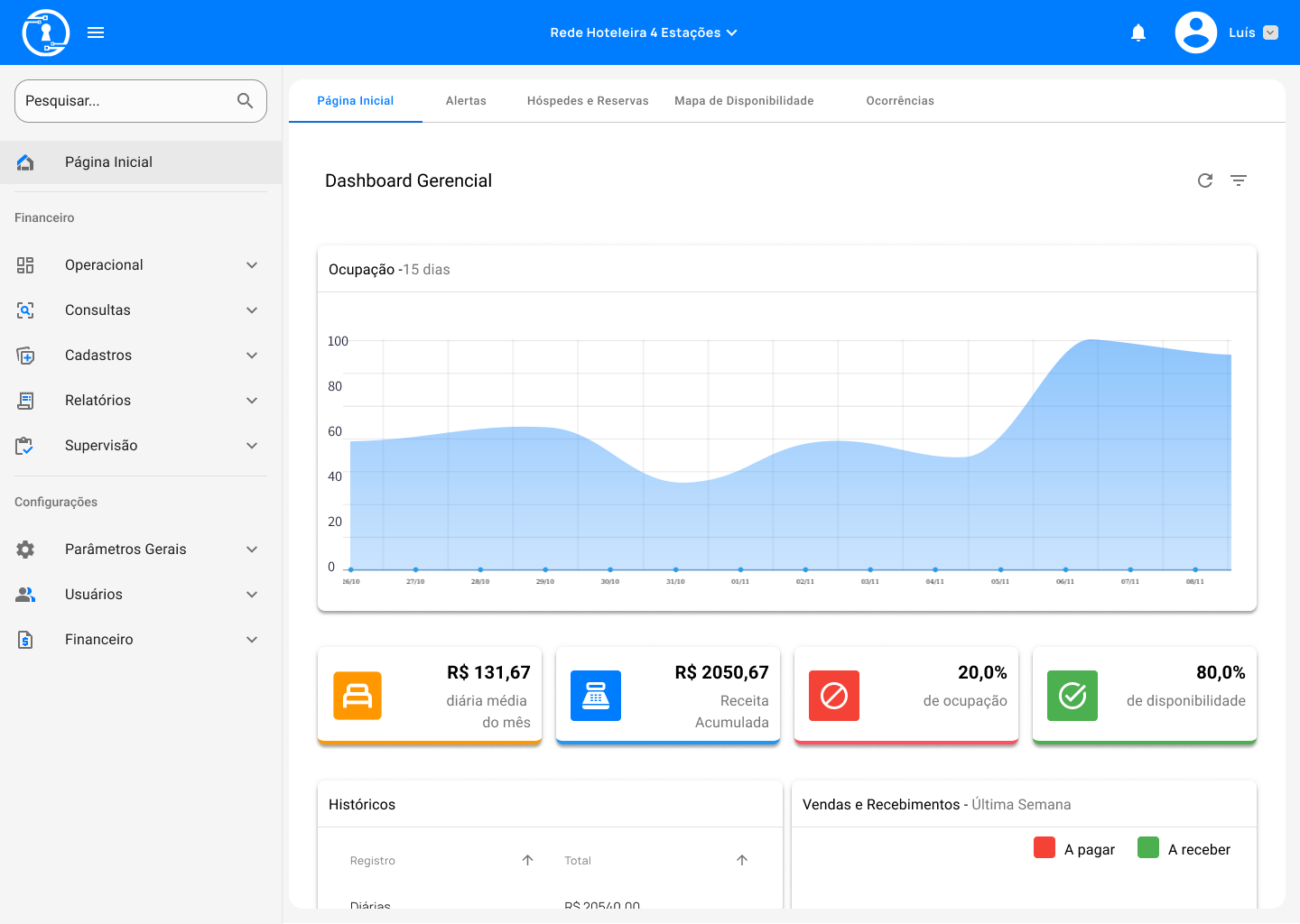Click the blue cash register icon
The width and height of the screenshot is (1300, 924).
[x=596, y=696]
